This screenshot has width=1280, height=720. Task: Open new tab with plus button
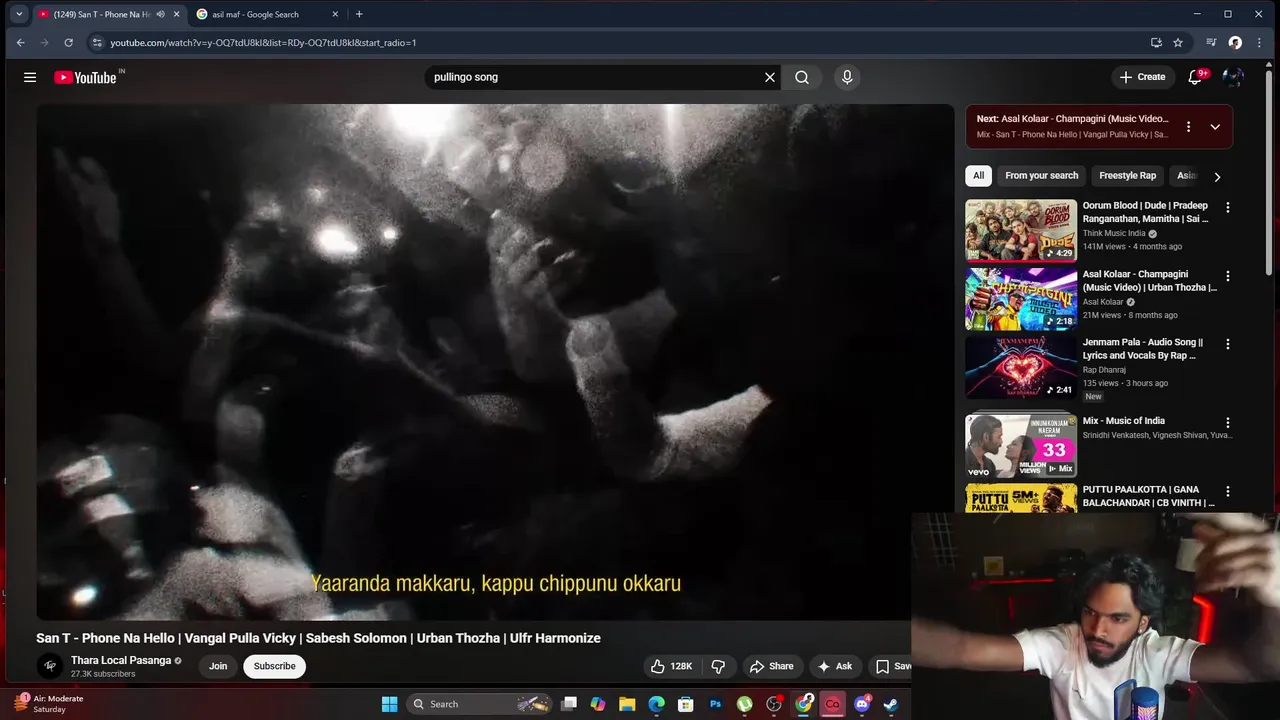359,14
